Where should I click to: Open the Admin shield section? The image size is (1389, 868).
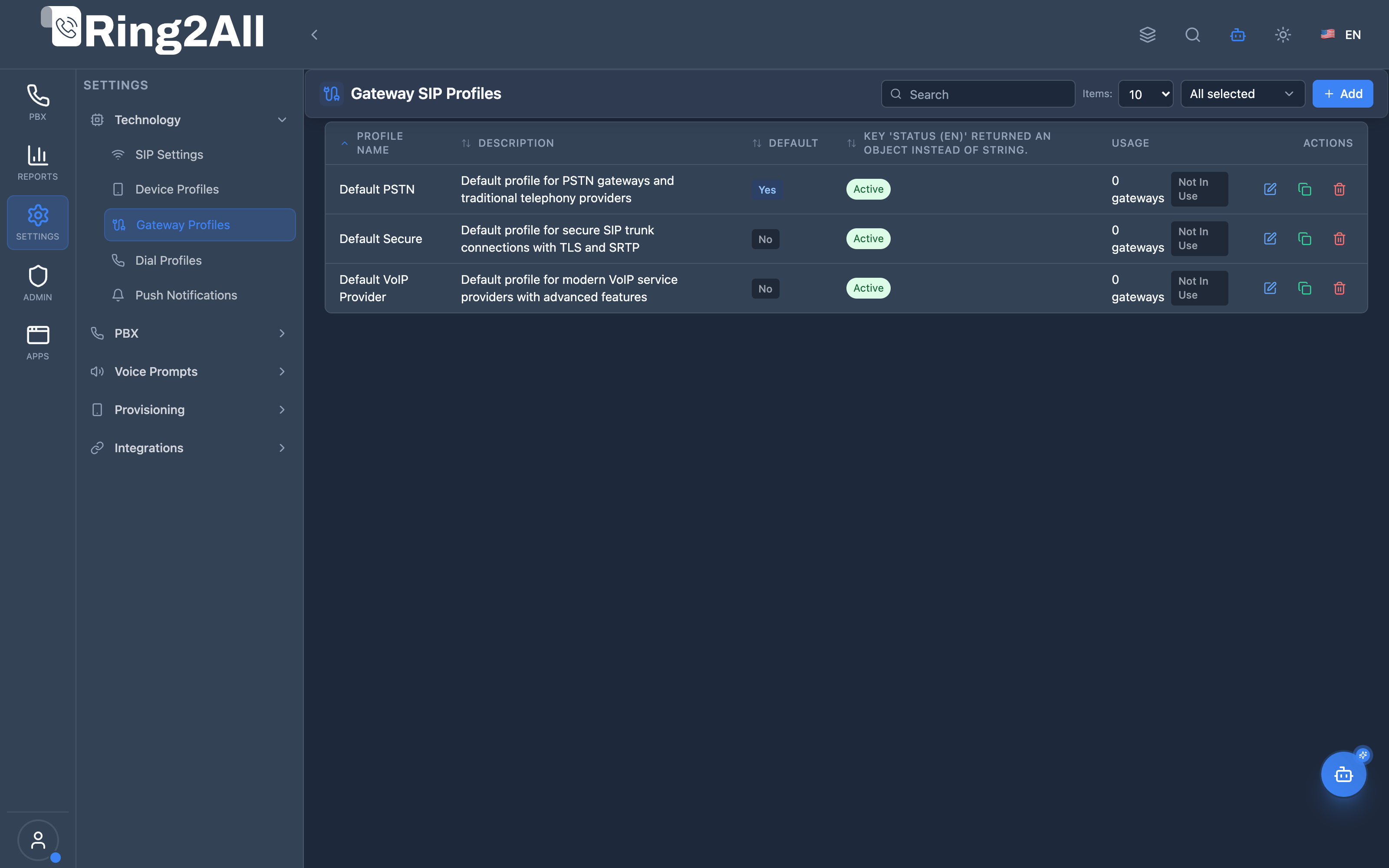pyautogui.click(x=37, y=283)
